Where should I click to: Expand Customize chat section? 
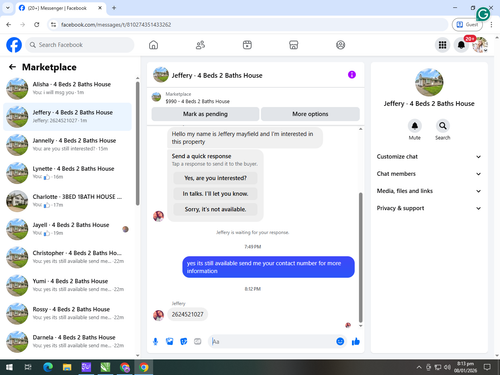(x=429, y=157)
